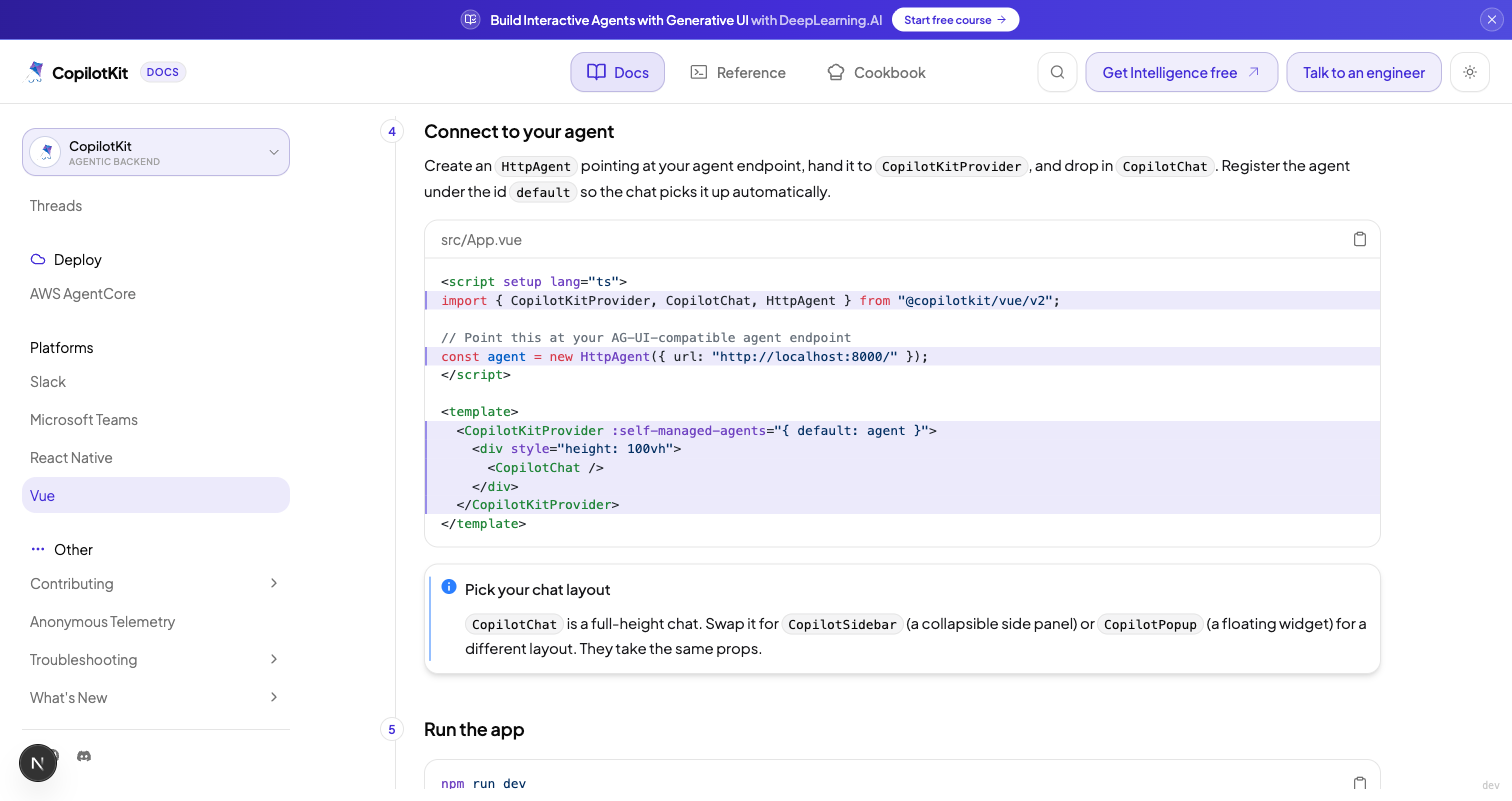This screenshot has height=801, width=1512.
Task: Click the Other sidebar heading
Action: coord(73,550)
